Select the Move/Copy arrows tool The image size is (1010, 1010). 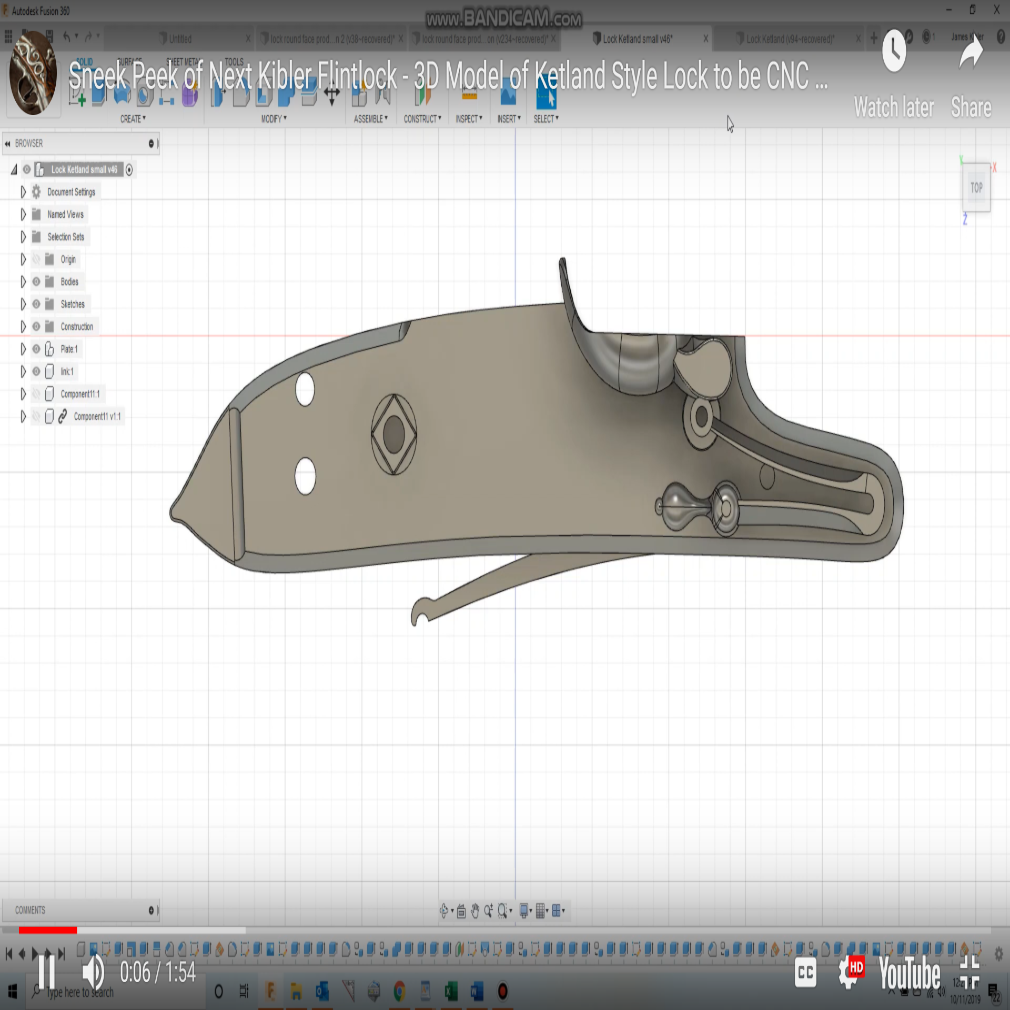[332, 96]
